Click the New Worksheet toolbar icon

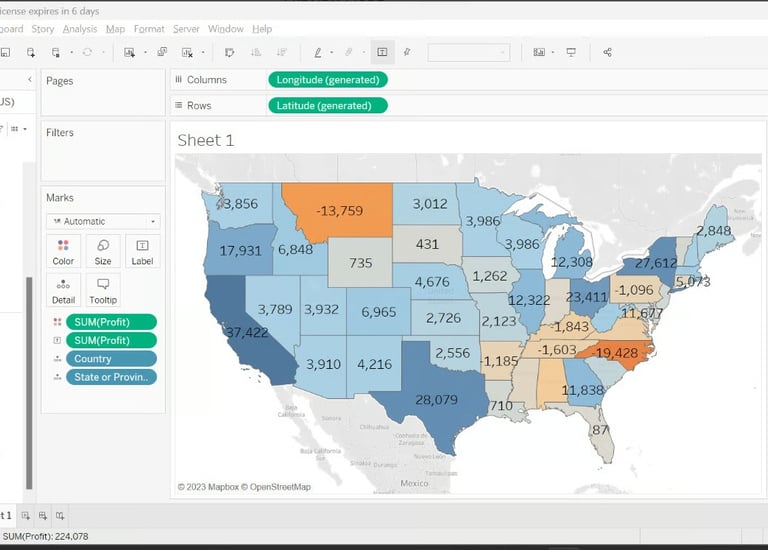(129, 52)
